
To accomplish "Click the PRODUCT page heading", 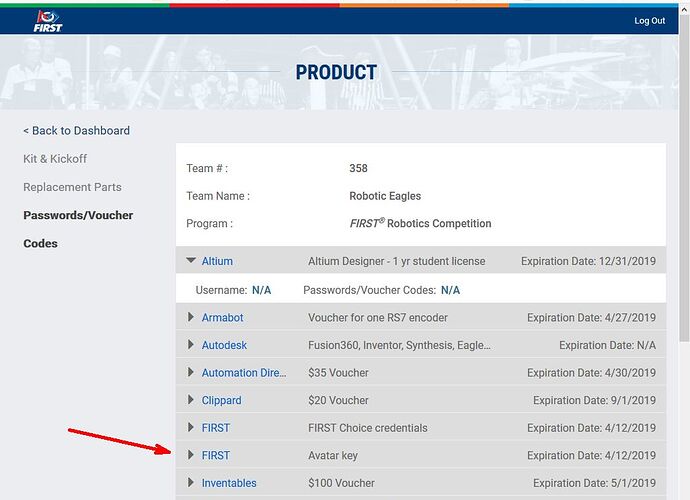I will [336, 72].
